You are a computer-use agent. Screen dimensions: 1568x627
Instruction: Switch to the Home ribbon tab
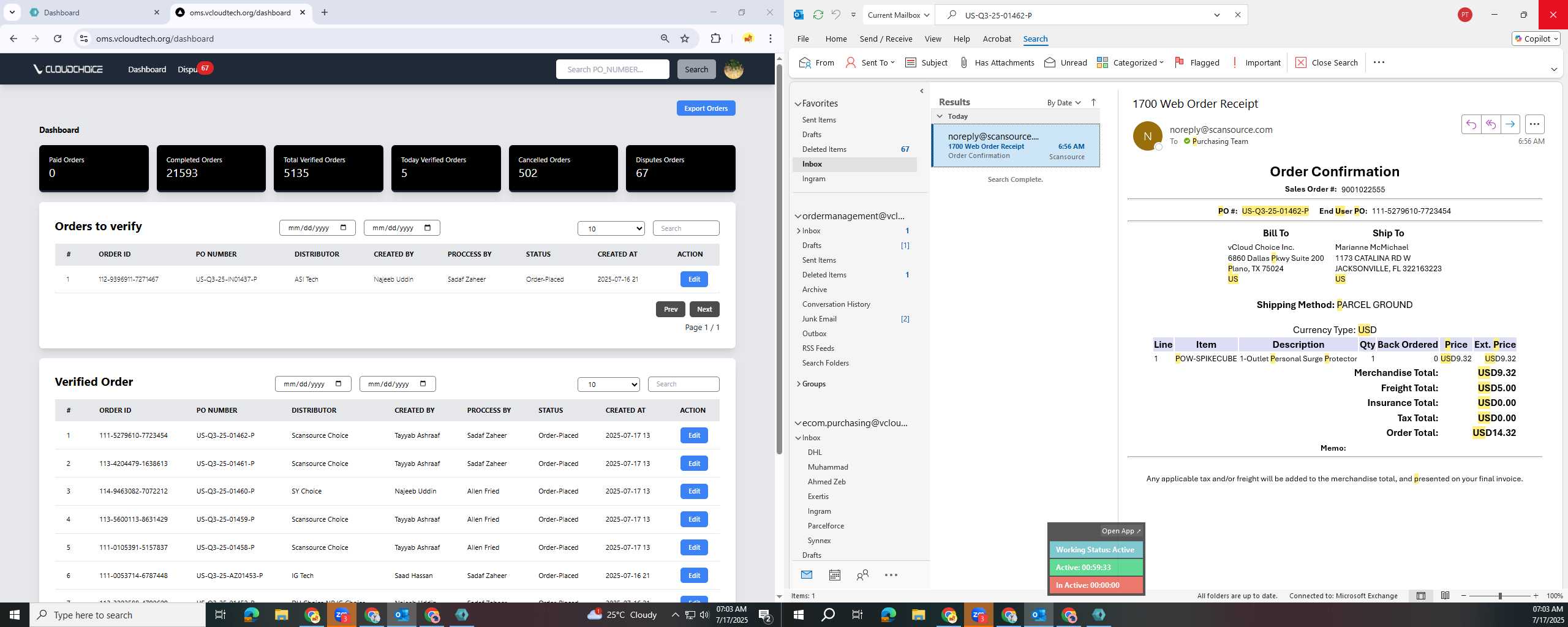[x=835, y=39]
